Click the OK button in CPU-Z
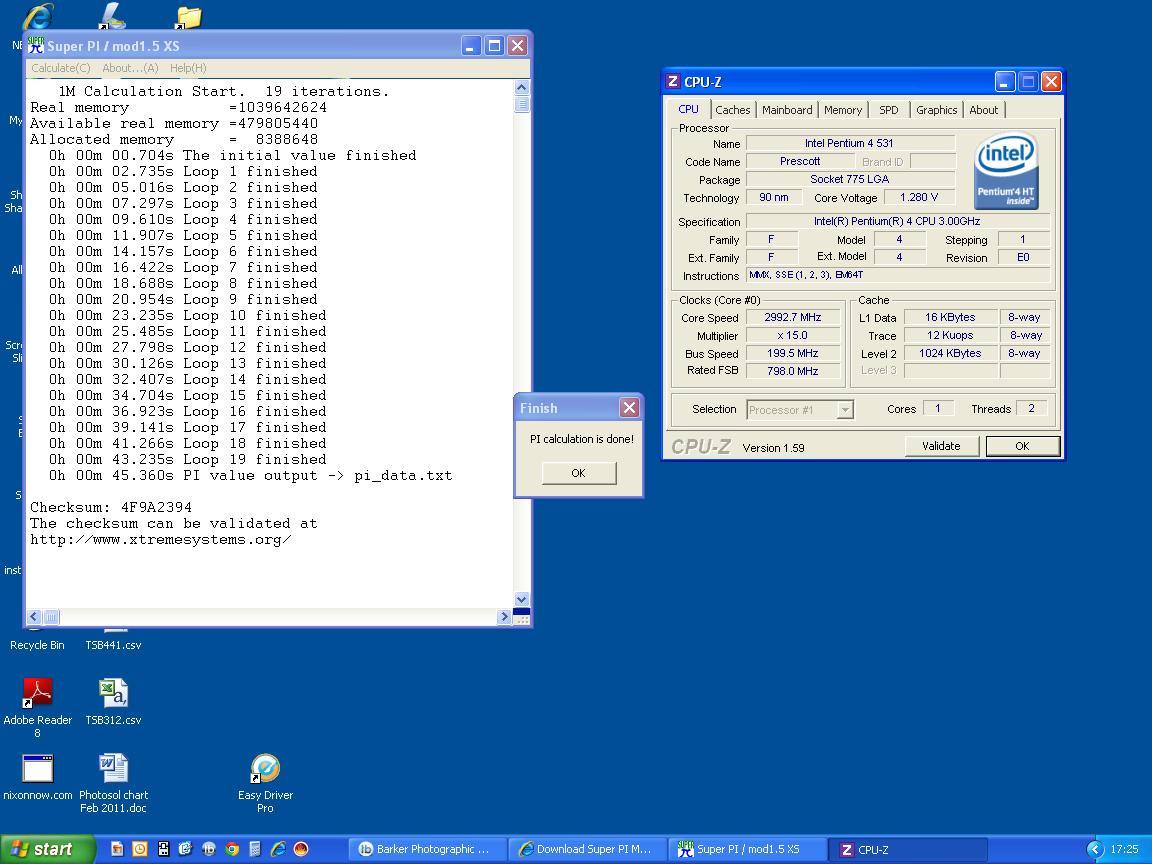The width and height of the screenshot is (1152, 864). coord(1023,446)
